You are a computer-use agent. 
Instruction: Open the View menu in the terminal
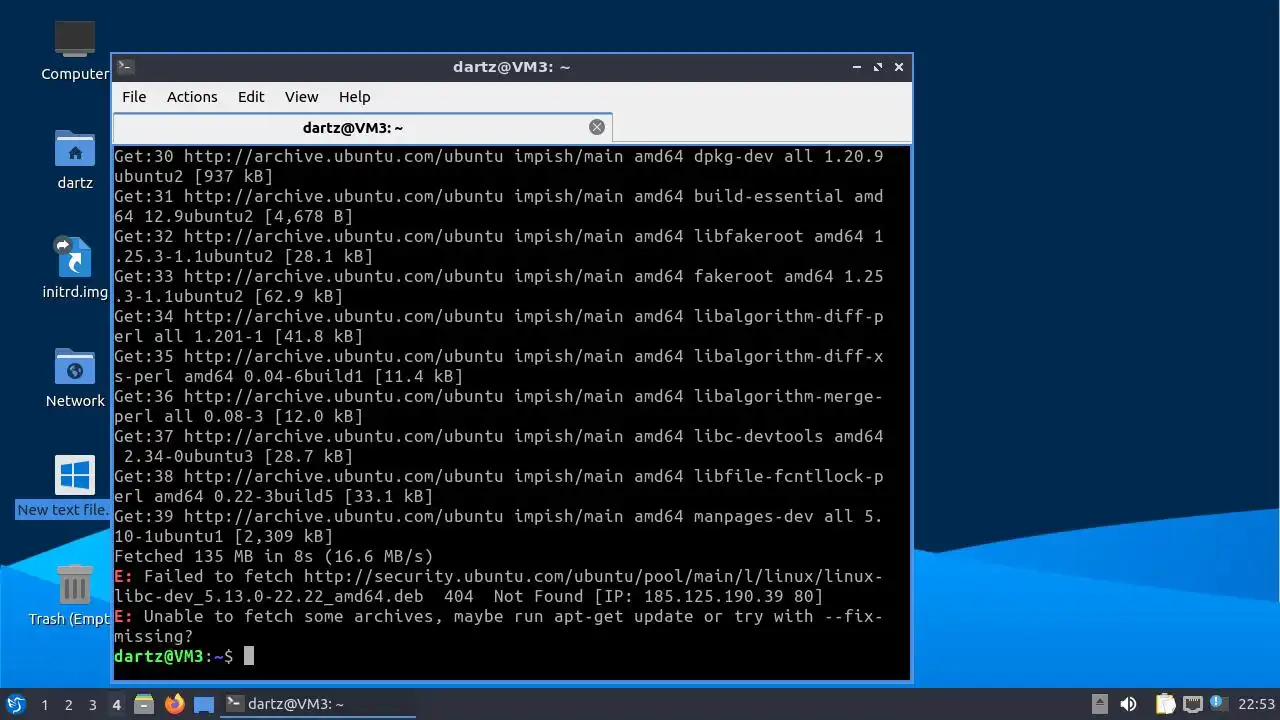click(x=301, y=97)
